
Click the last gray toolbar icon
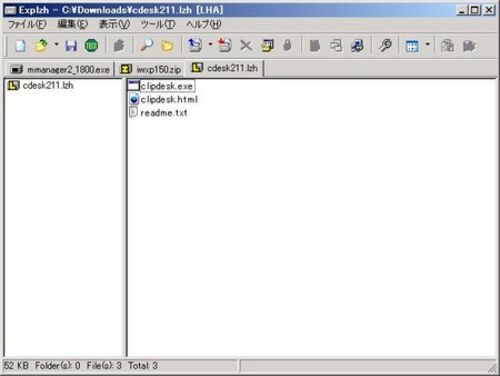tap(469, 46)
